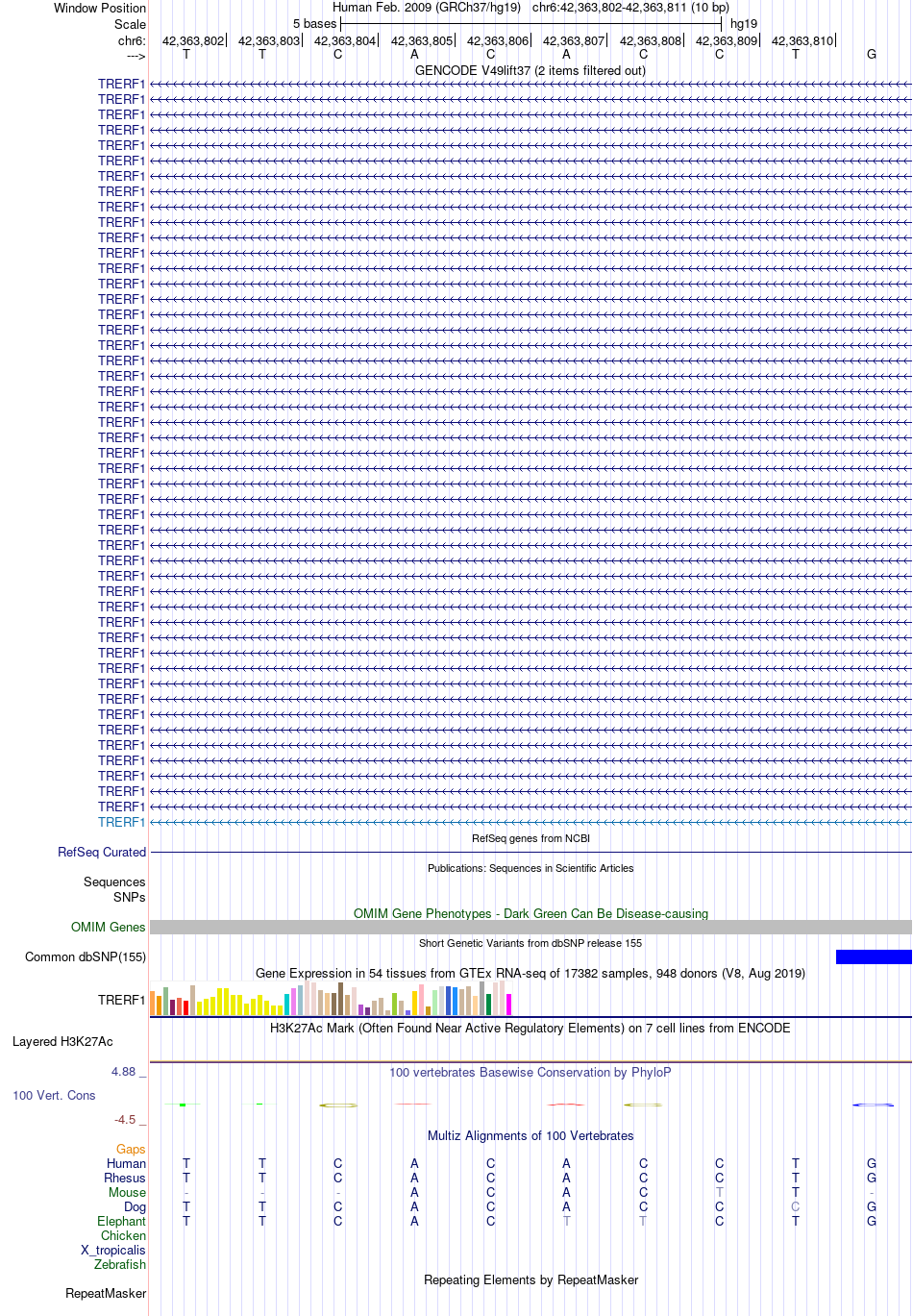Click the 5 bases scale bar
This screenshot has height=1316, width=913.
click(531, 23)
